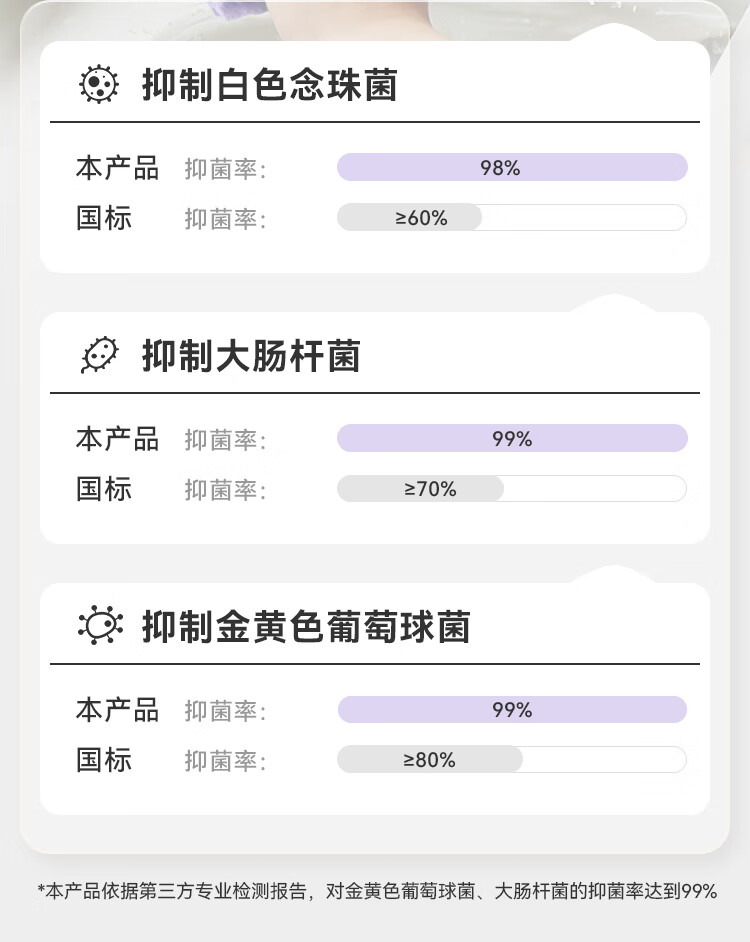Click the E. coli bacterium icon
The height and width of the screenshot is (942, 750).
[x=98, y=355]
